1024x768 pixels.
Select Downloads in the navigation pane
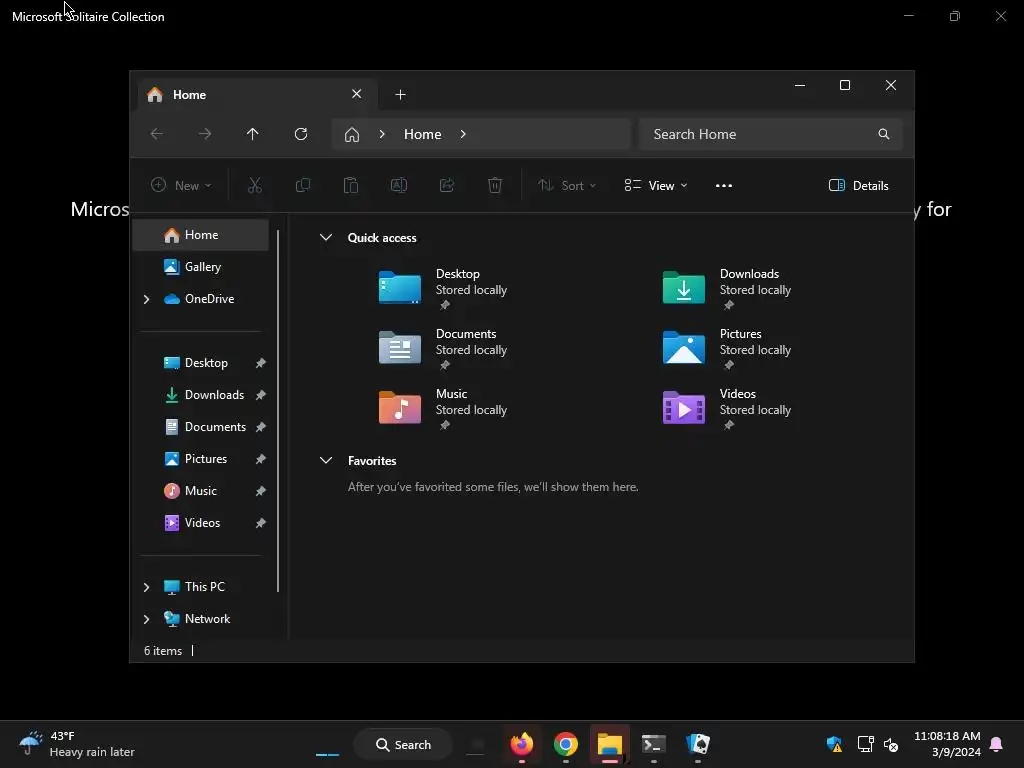[200, 395]
